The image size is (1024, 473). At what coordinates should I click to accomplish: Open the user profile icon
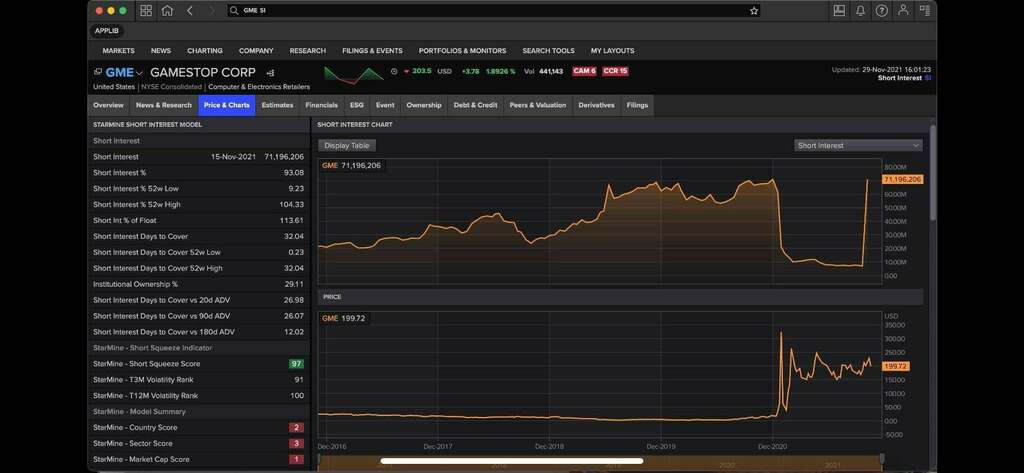click(x=903, y=10)
